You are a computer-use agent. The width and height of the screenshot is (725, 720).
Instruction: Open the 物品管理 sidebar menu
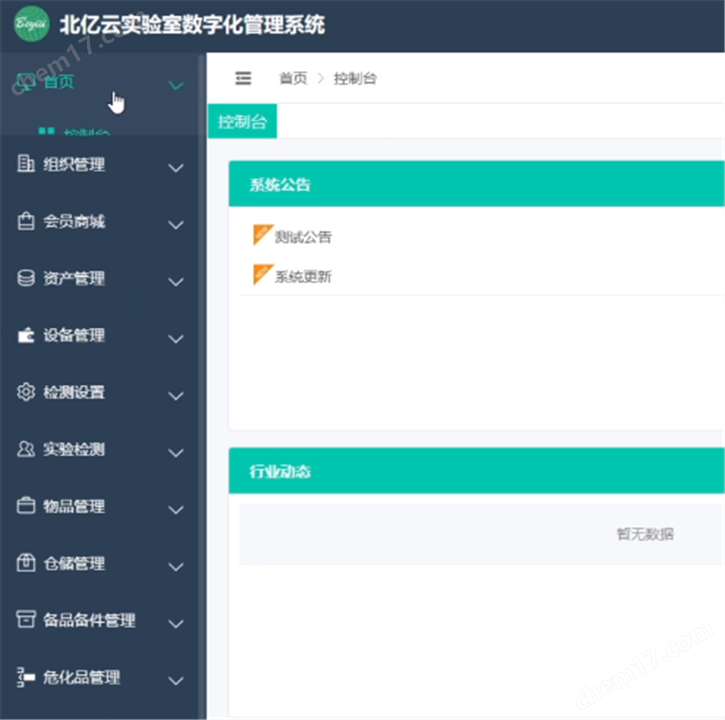click(99, 506)
